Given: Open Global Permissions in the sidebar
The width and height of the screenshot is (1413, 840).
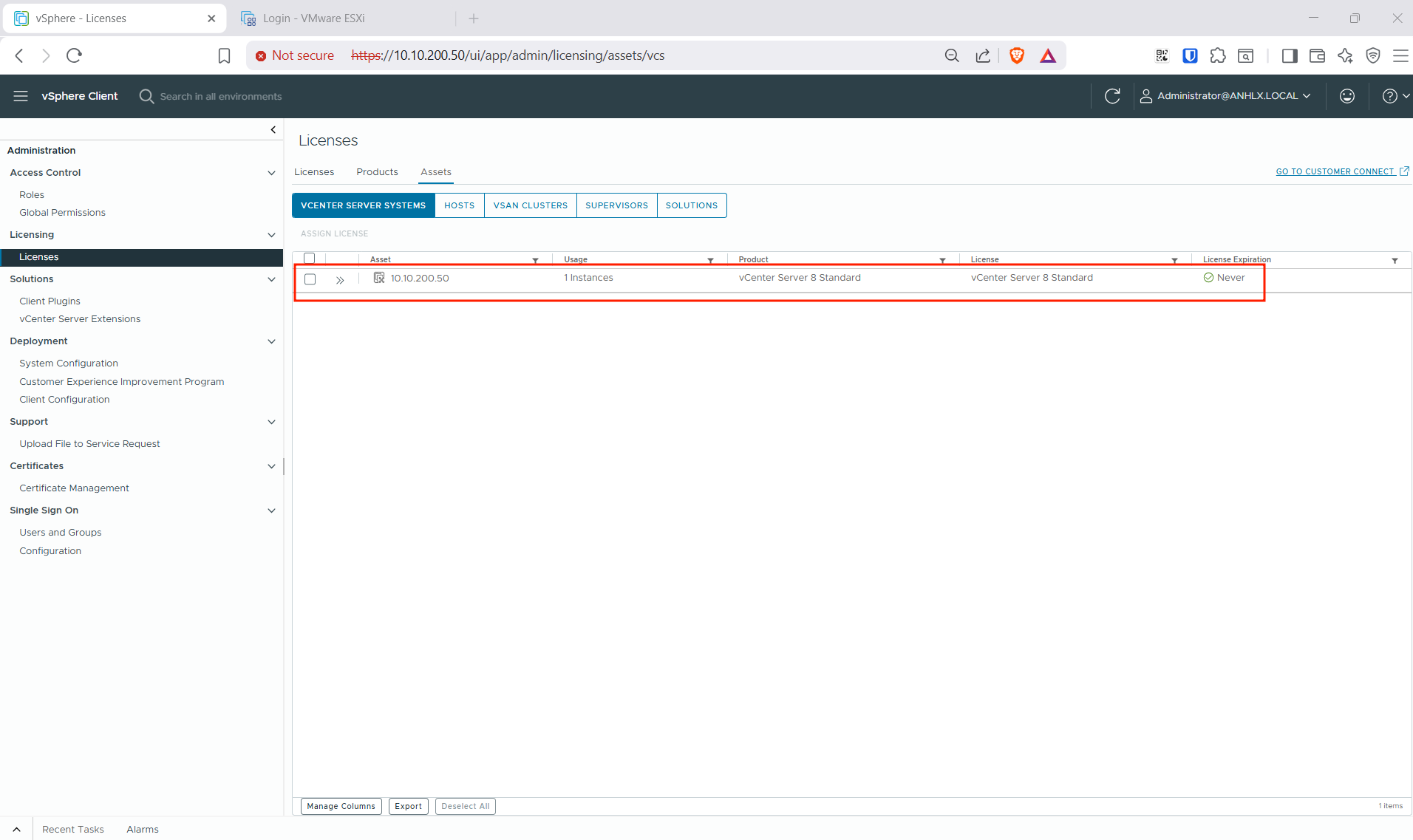Looking at the screenshot, I should tap(63, 213).
